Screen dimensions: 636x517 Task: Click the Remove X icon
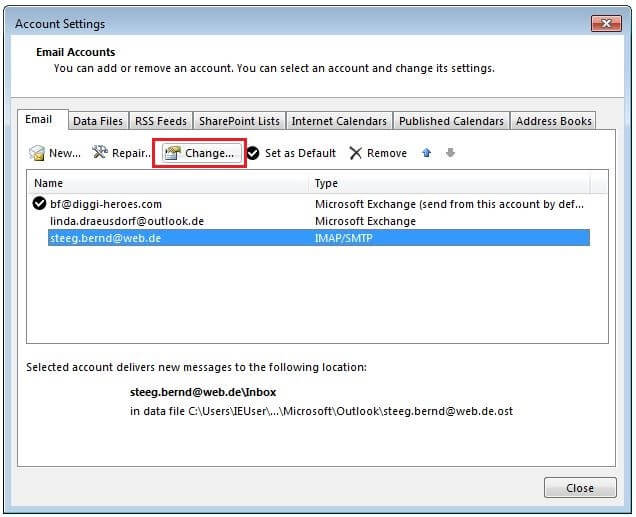356,153
